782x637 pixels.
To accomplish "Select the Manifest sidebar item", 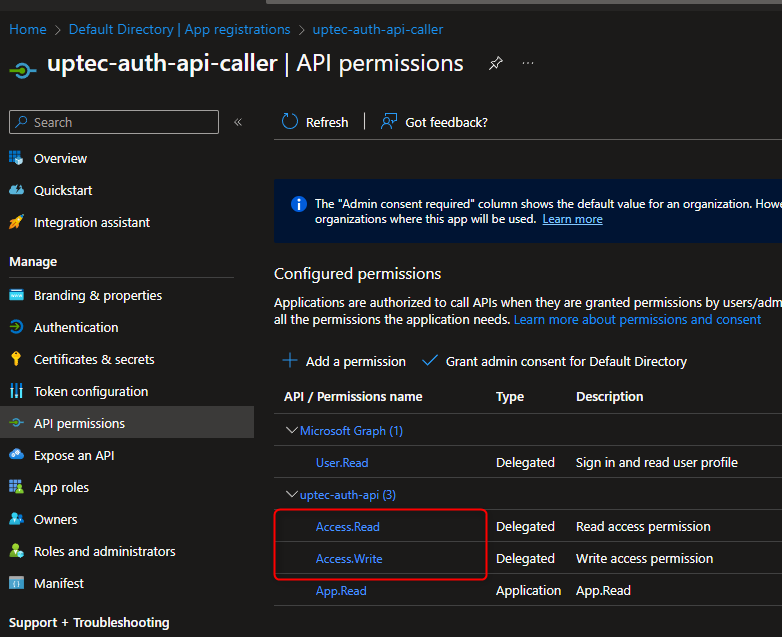I will coord(59,583).
